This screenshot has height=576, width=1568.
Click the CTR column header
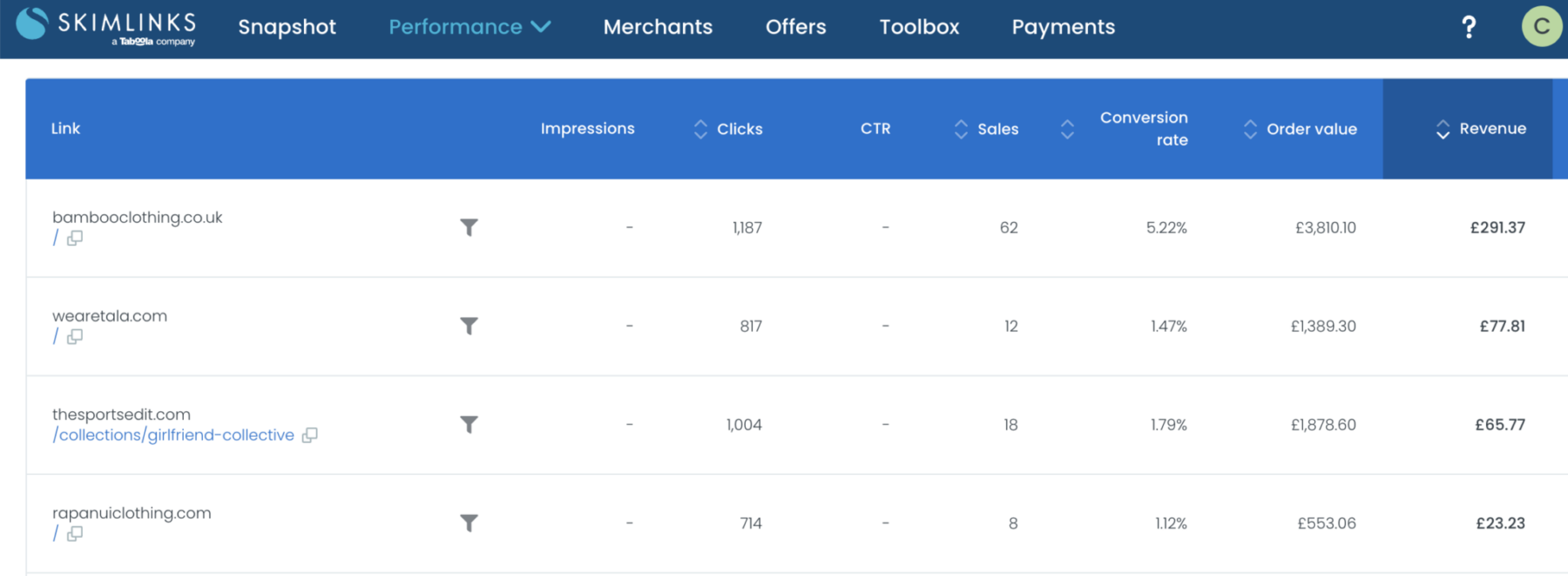pos(875,129)
